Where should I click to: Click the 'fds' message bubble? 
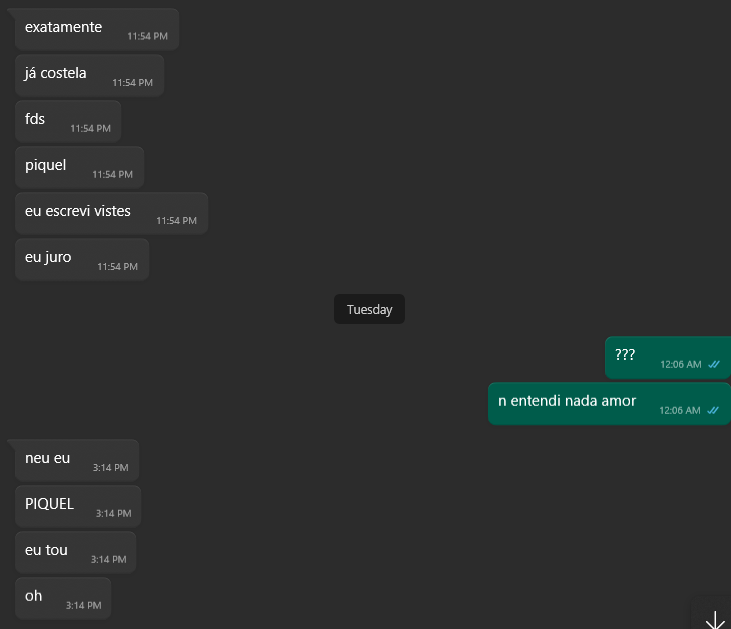click(x=68, y=121)
